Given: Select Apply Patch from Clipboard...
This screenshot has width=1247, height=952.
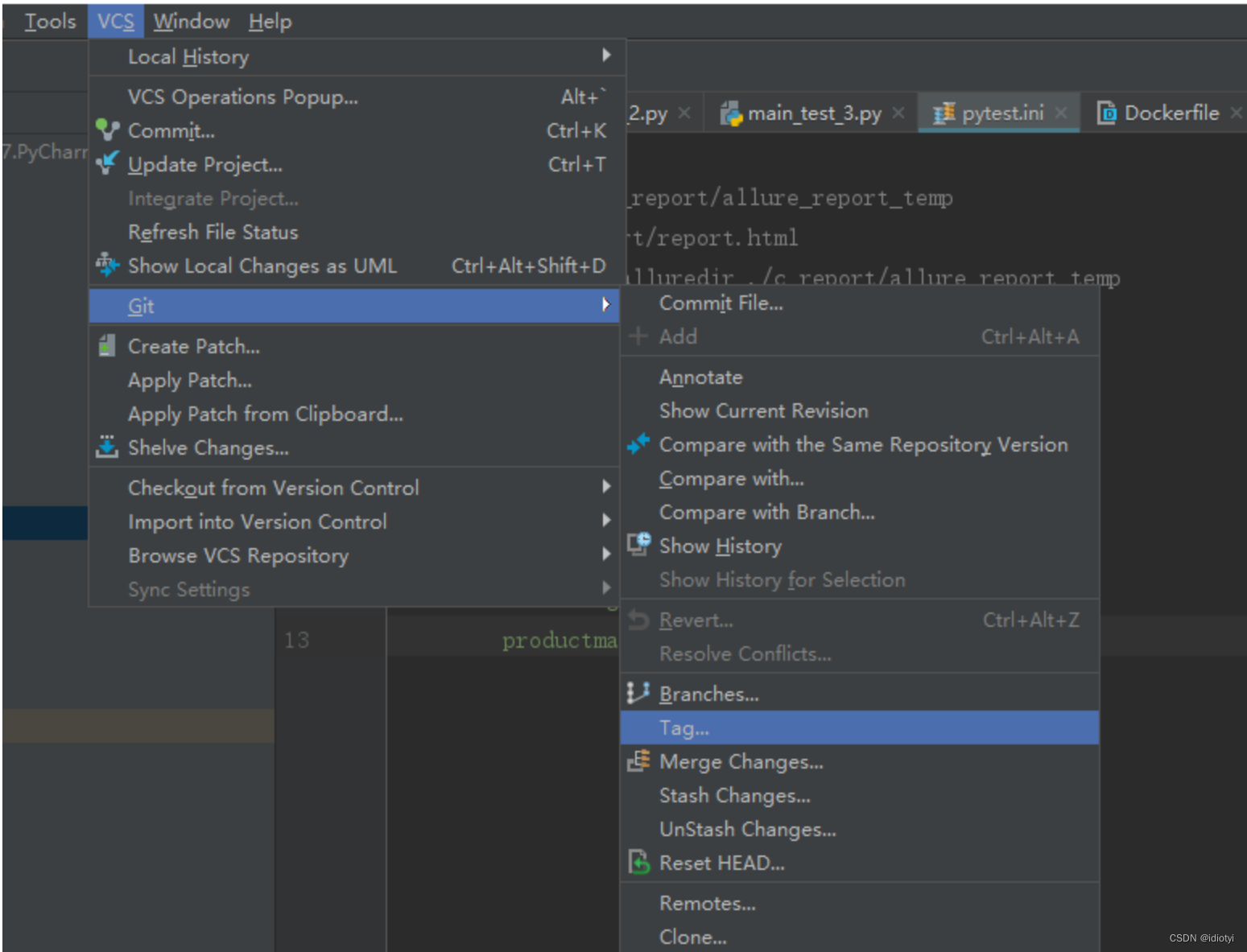Looking at the screenshot, I should [353, 414].
